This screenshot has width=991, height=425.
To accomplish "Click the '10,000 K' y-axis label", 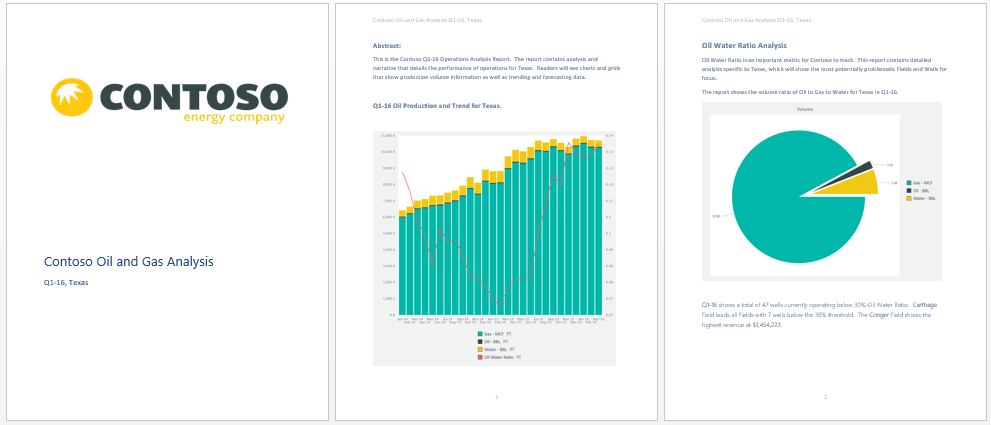I will point(387,152).
